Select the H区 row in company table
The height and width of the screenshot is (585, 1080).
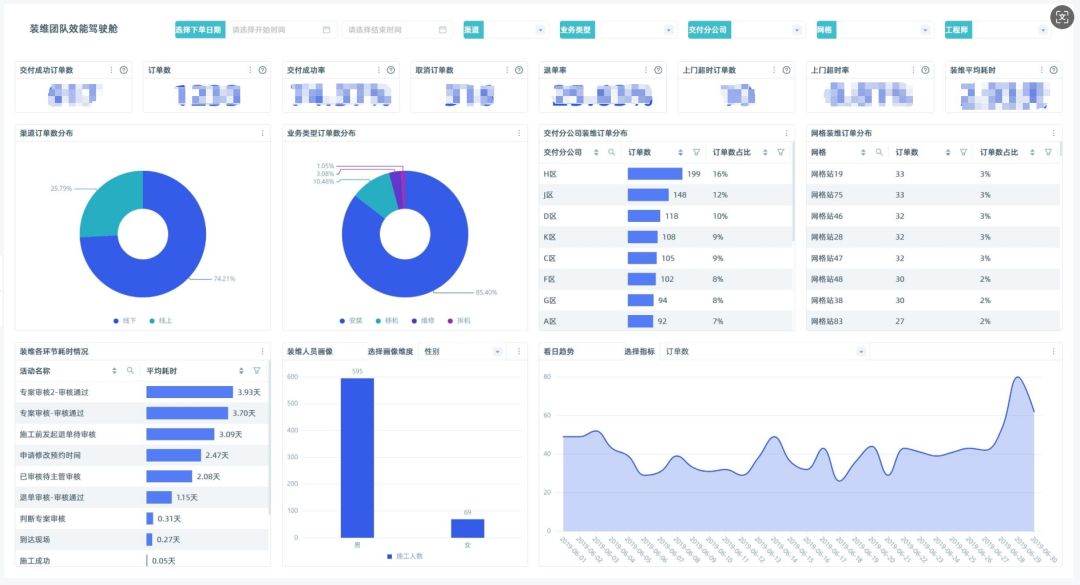click(x=666, y=174)
